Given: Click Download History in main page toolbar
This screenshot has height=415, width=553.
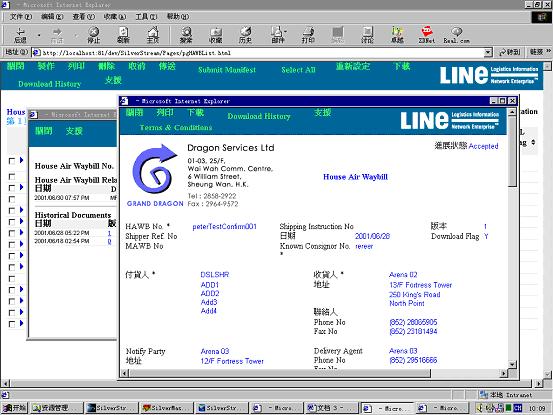Looking at the screenshot, I should point(49,84).
